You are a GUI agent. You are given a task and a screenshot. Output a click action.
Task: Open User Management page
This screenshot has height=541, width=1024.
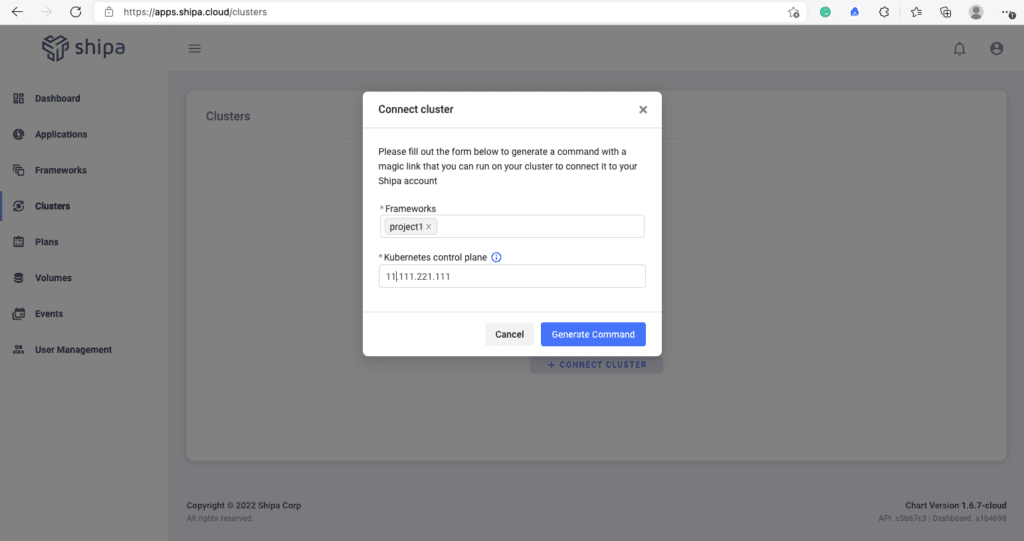pyautogui.click(x=73, y=350)
